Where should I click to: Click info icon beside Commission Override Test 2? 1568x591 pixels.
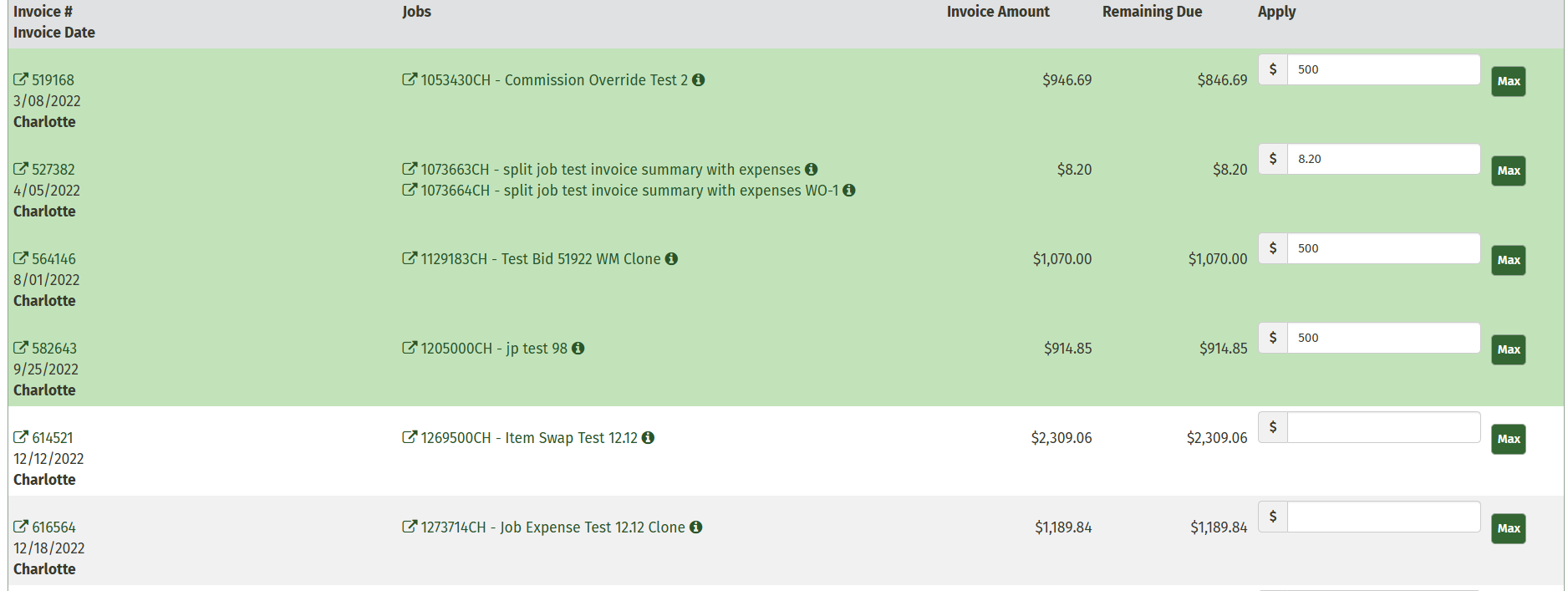pos(699,80)
